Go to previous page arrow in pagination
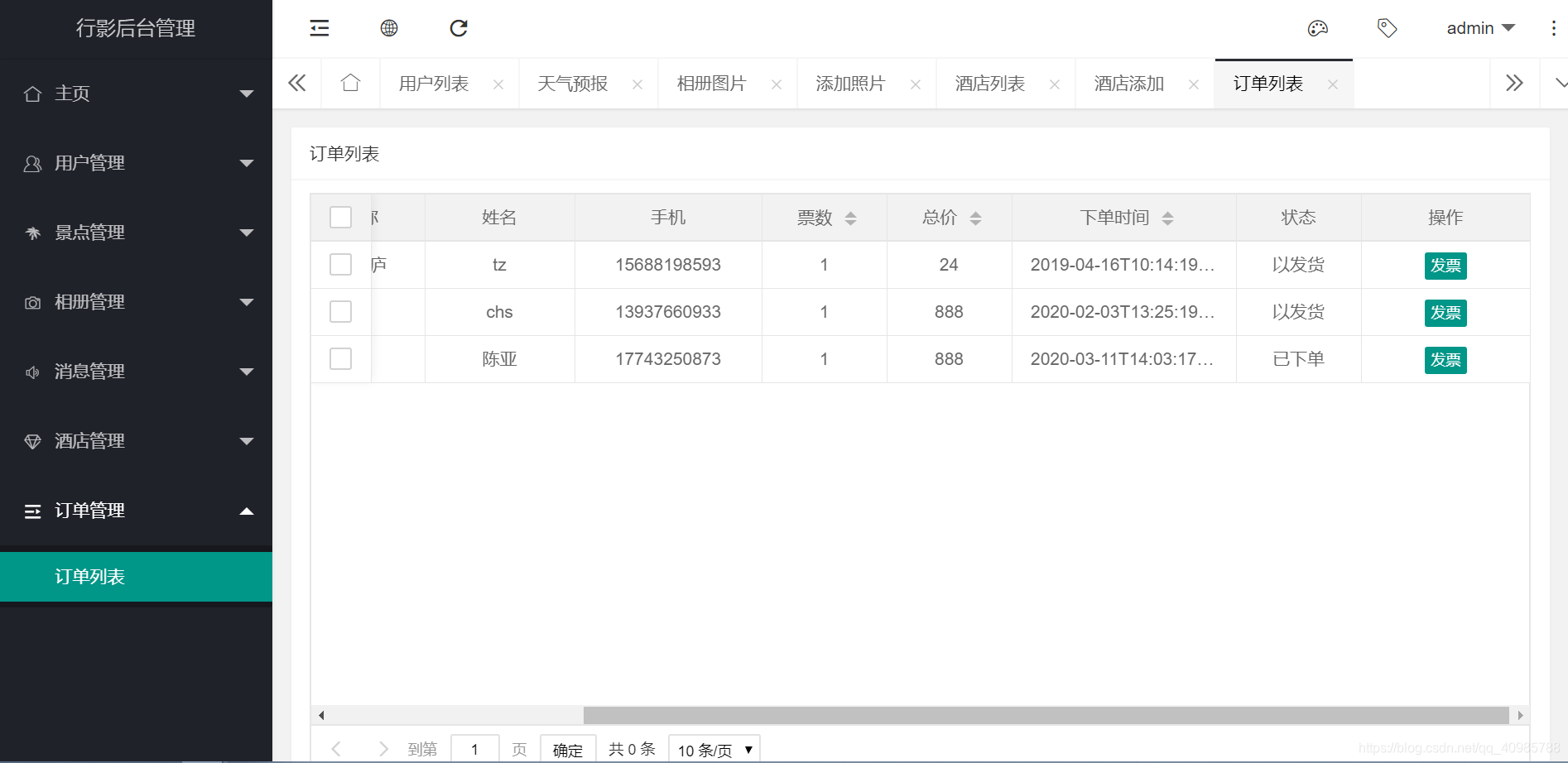 [x=336, y=749]
